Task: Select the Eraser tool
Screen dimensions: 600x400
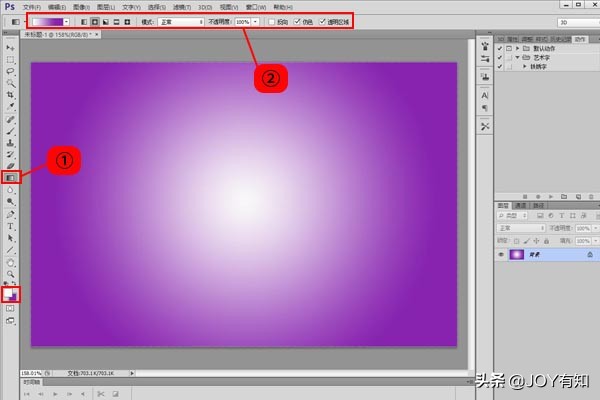Action: [x=10, y=166]
